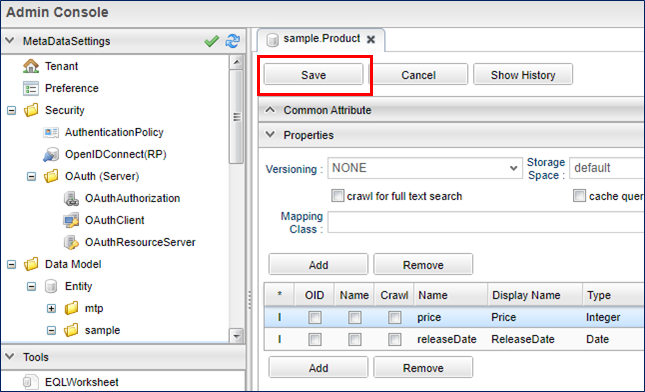Click the green checkmark icon in MetaDataSettings header
The width and height of the screenshot is (645, 392).
click(x=212, y=41)
